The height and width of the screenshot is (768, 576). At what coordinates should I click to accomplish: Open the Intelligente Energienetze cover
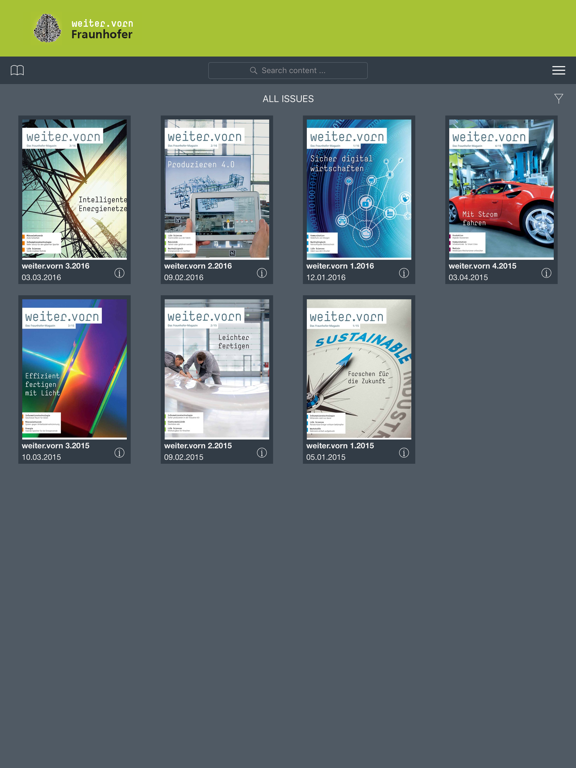coord(74,189)
